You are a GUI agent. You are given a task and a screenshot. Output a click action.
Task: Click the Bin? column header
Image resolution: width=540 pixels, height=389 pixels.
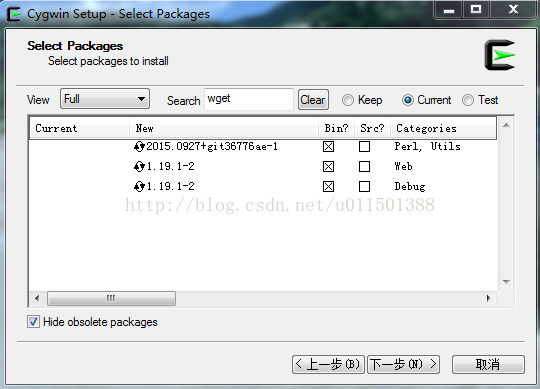click(x=336, y=128)
